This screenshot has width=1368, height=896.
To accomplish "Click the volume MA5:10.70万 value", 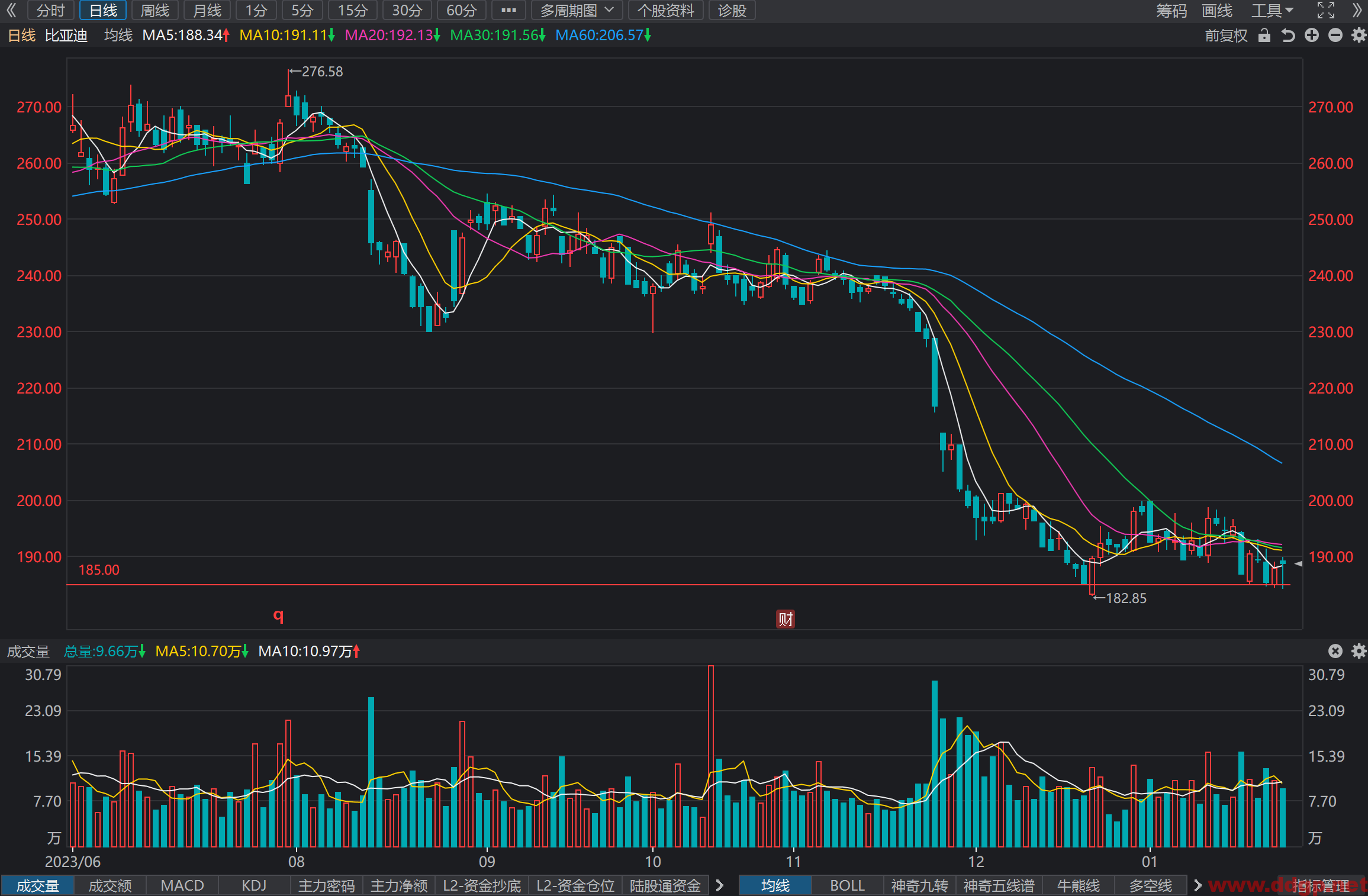I will pos(202,652).
